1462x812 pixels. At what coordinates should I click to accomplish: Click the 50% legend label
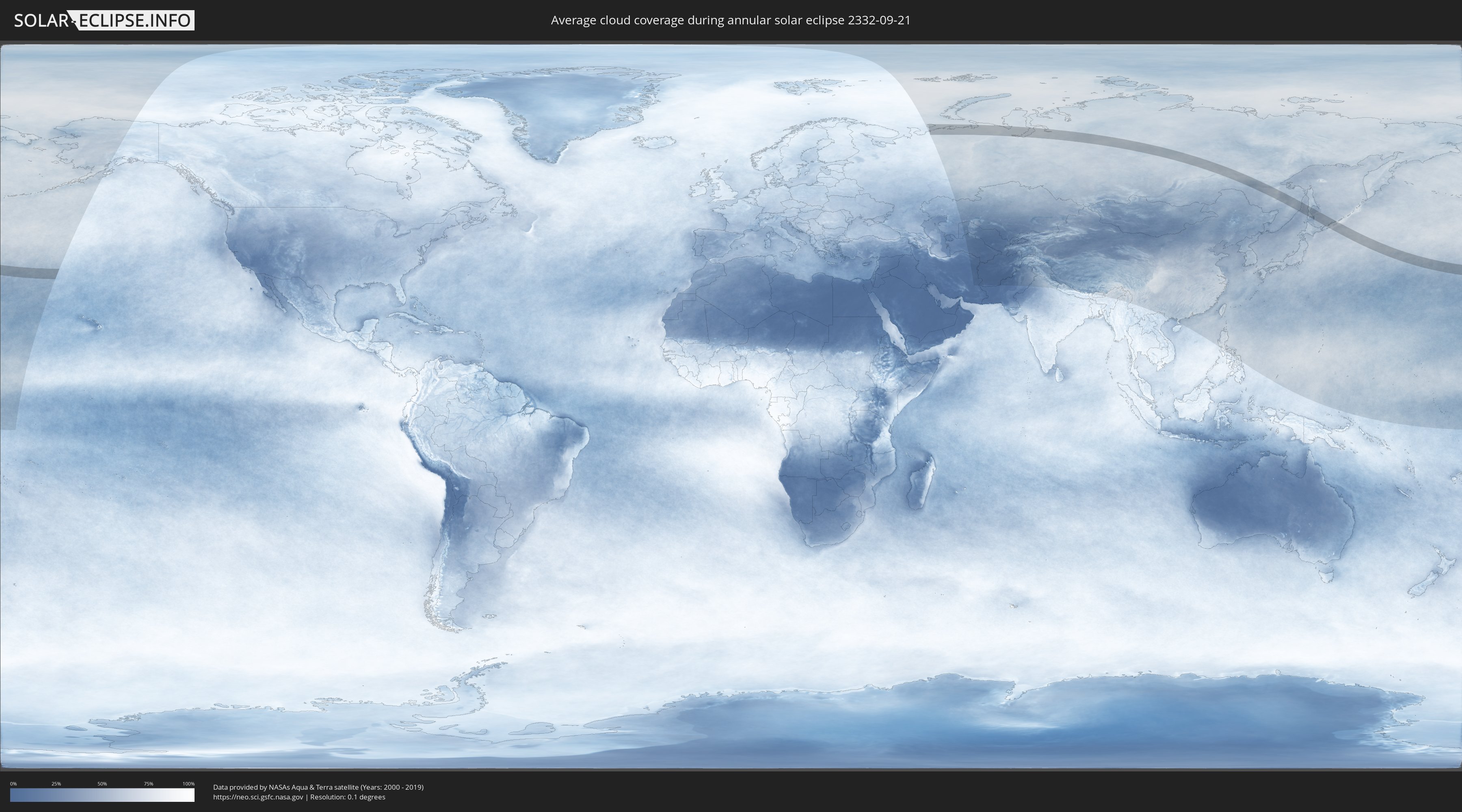tap(102, 784)
